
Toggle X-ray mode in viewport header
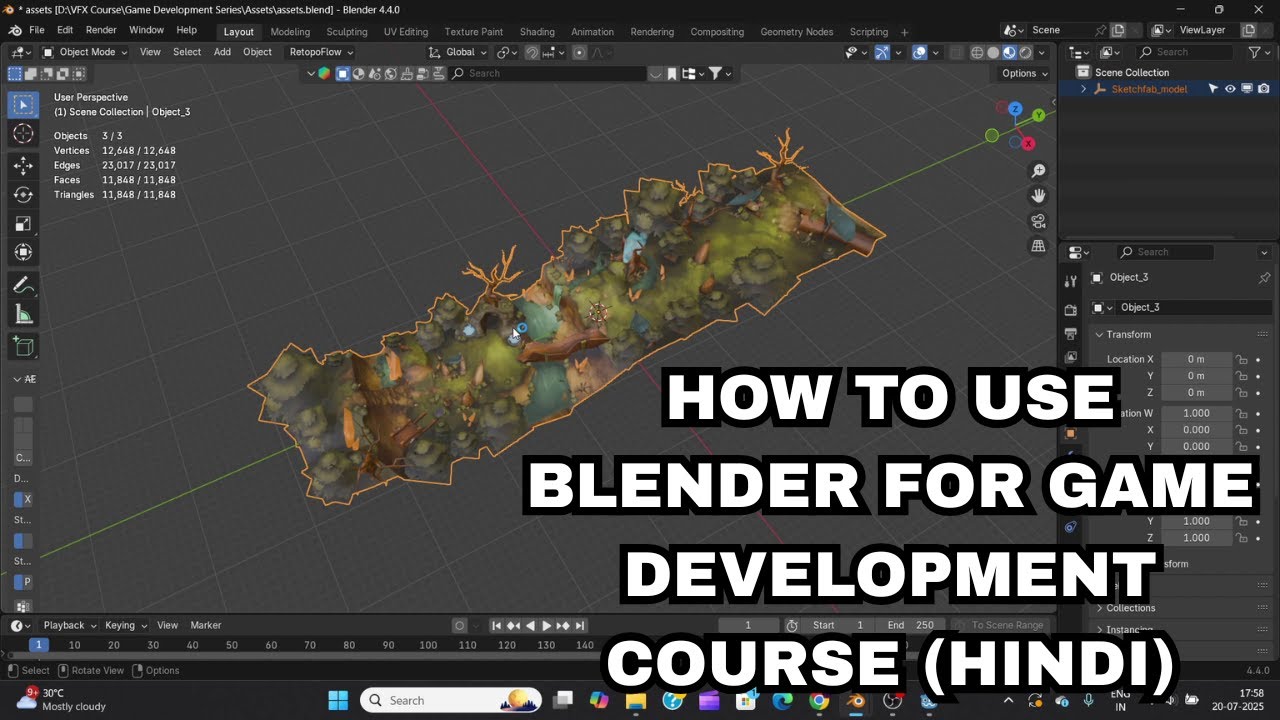point(955,52)
